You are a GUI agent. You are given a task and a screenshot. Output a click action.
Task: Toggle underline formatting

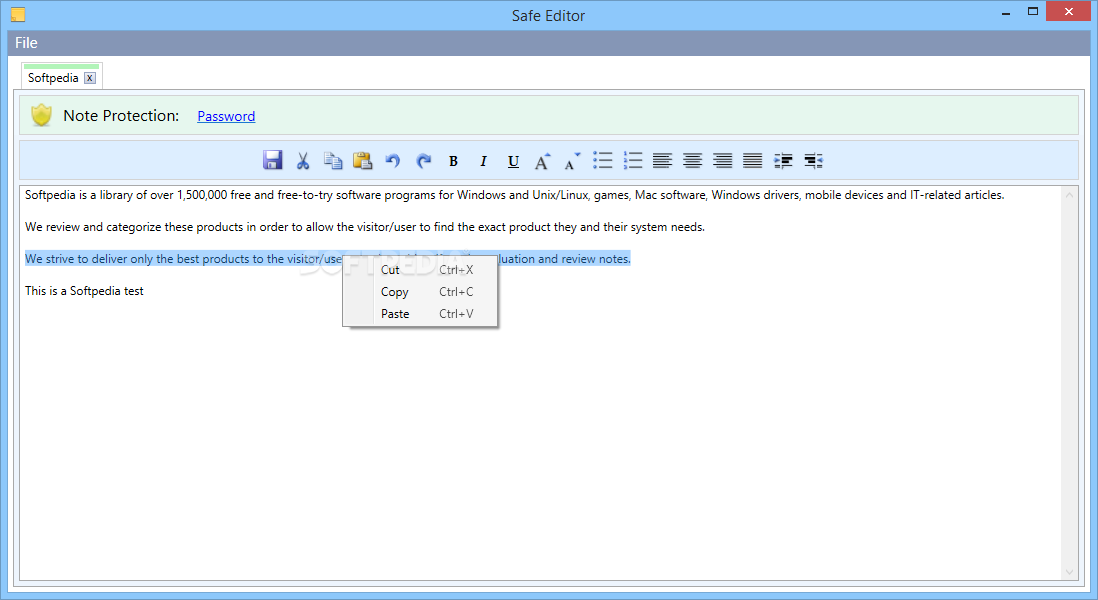[513, 162]
